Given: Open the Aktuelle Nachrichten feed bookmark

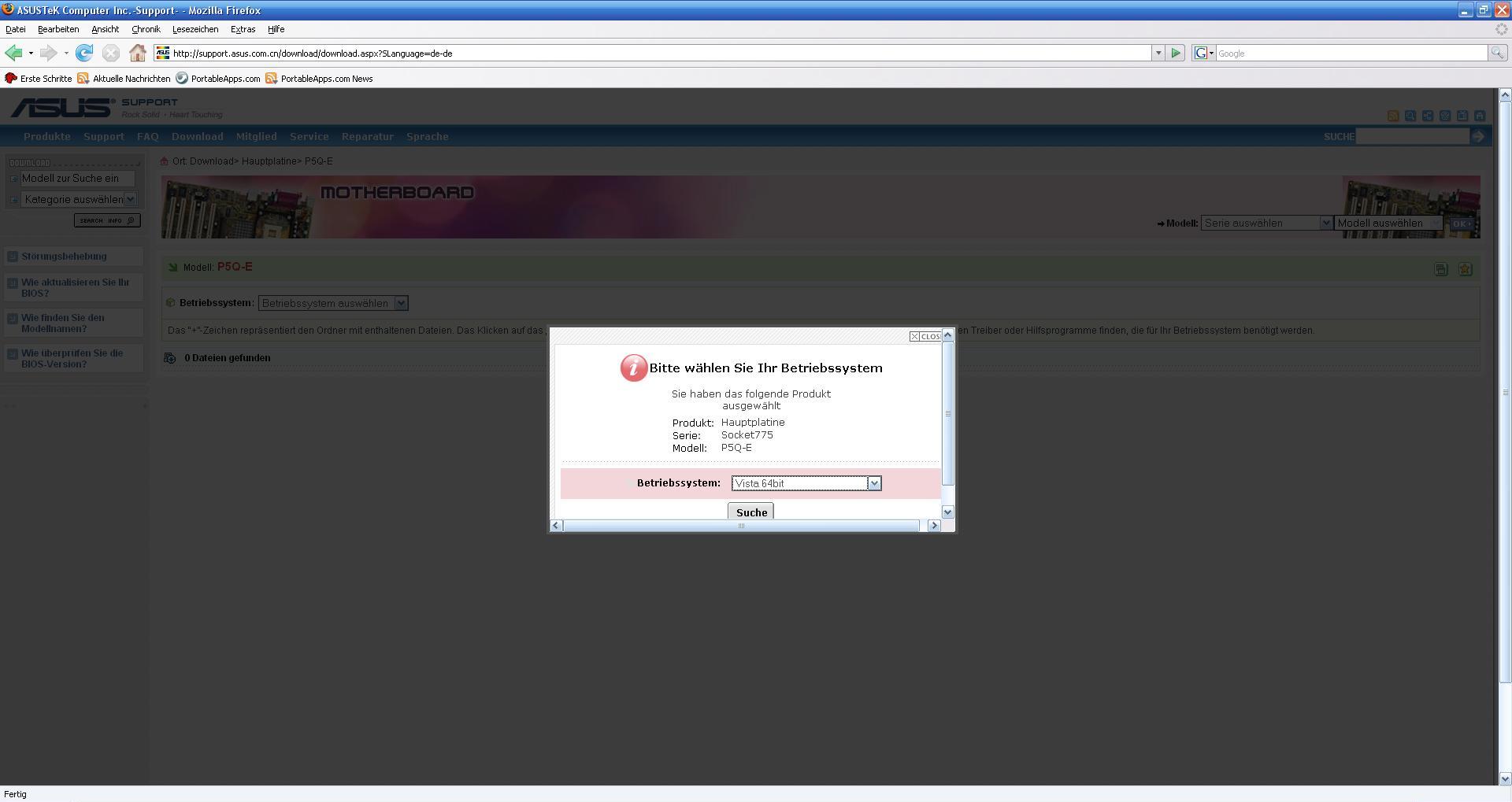Looking at the screenshot, I should click(124, 79).
